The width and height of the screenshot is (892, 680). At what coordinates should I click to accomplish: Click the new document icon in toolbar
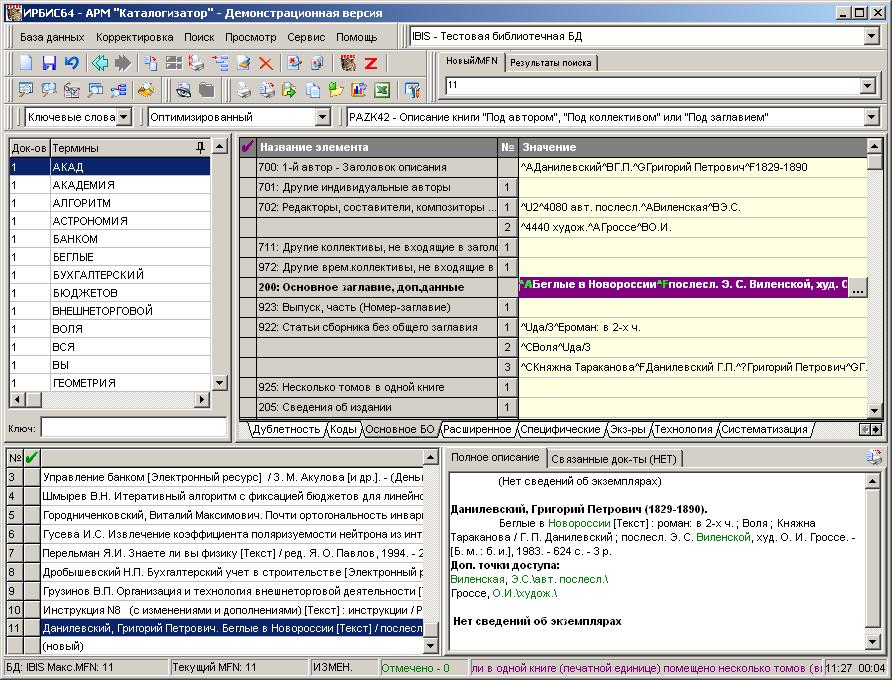[27, 63]
